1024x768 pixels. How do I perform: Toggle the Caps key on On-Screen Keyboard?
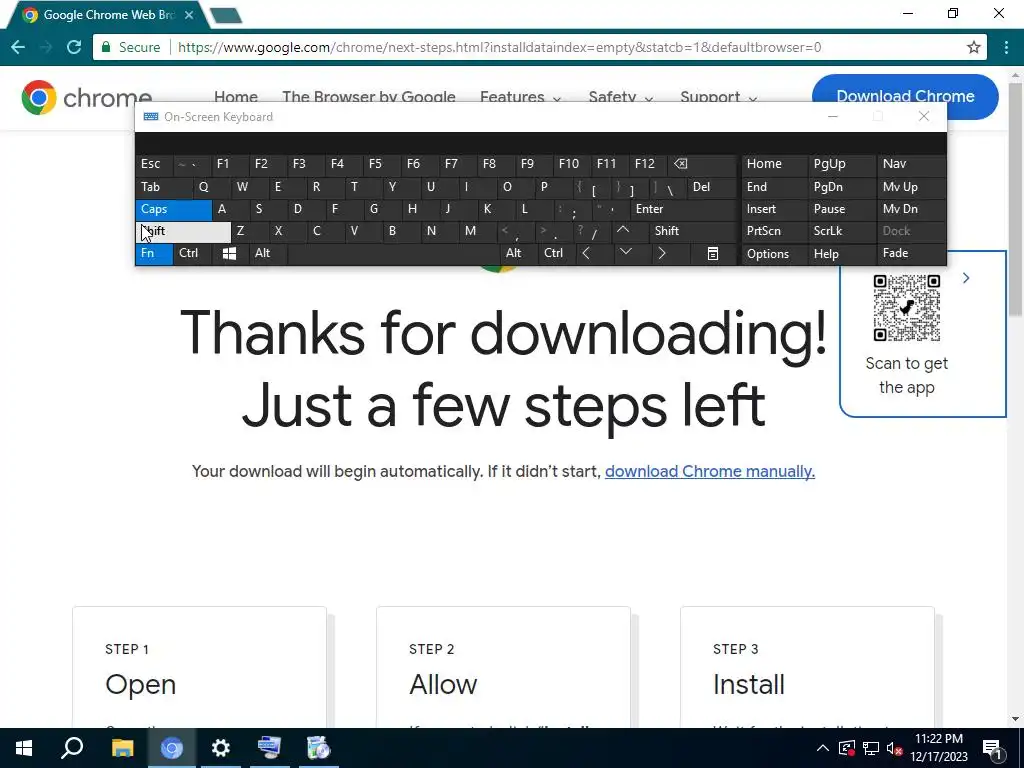coord(174,210)
